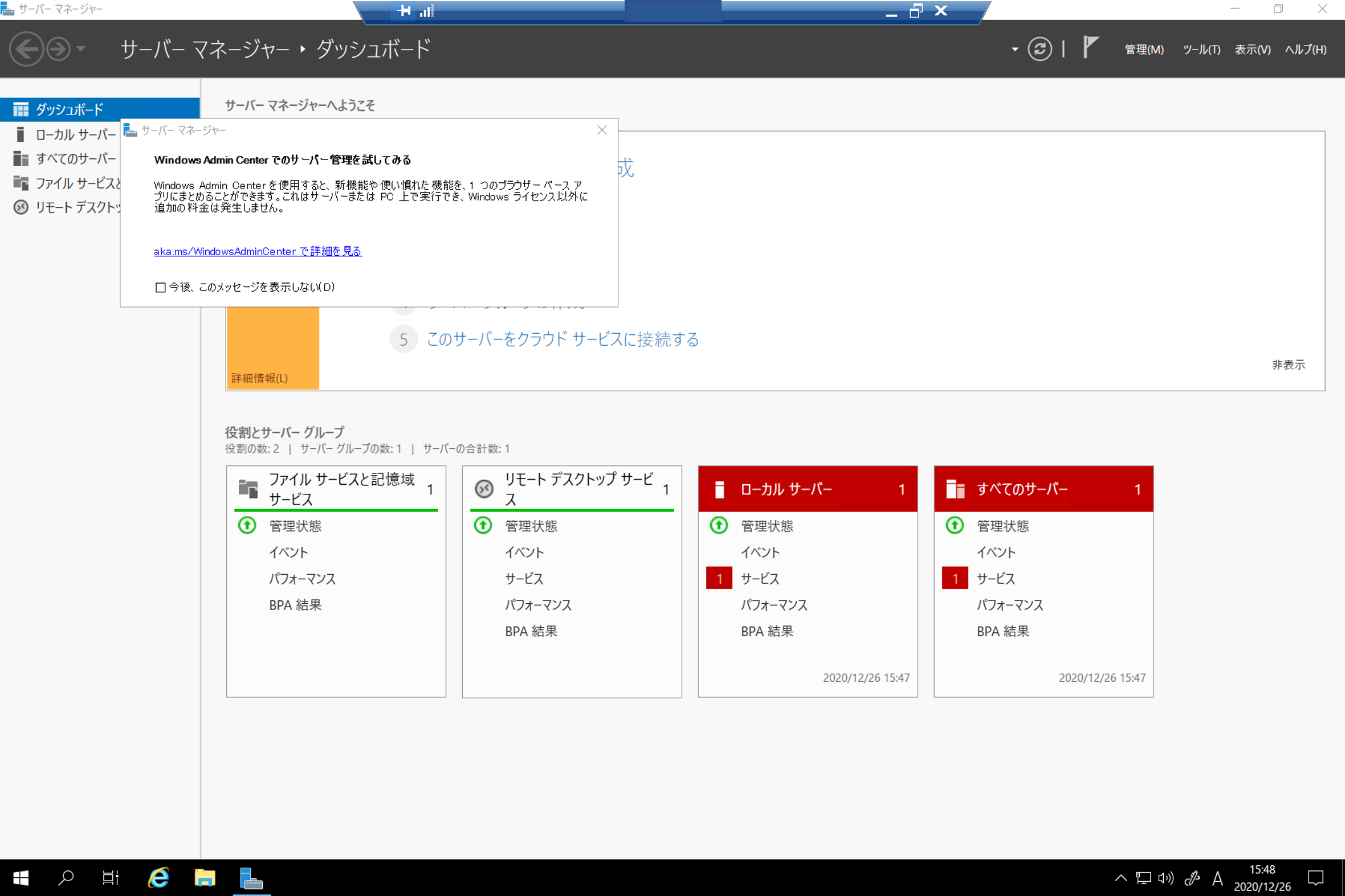1345x896 pixels.
Task: Click the forward navigation arrow
Action: (x=58, y=49)
